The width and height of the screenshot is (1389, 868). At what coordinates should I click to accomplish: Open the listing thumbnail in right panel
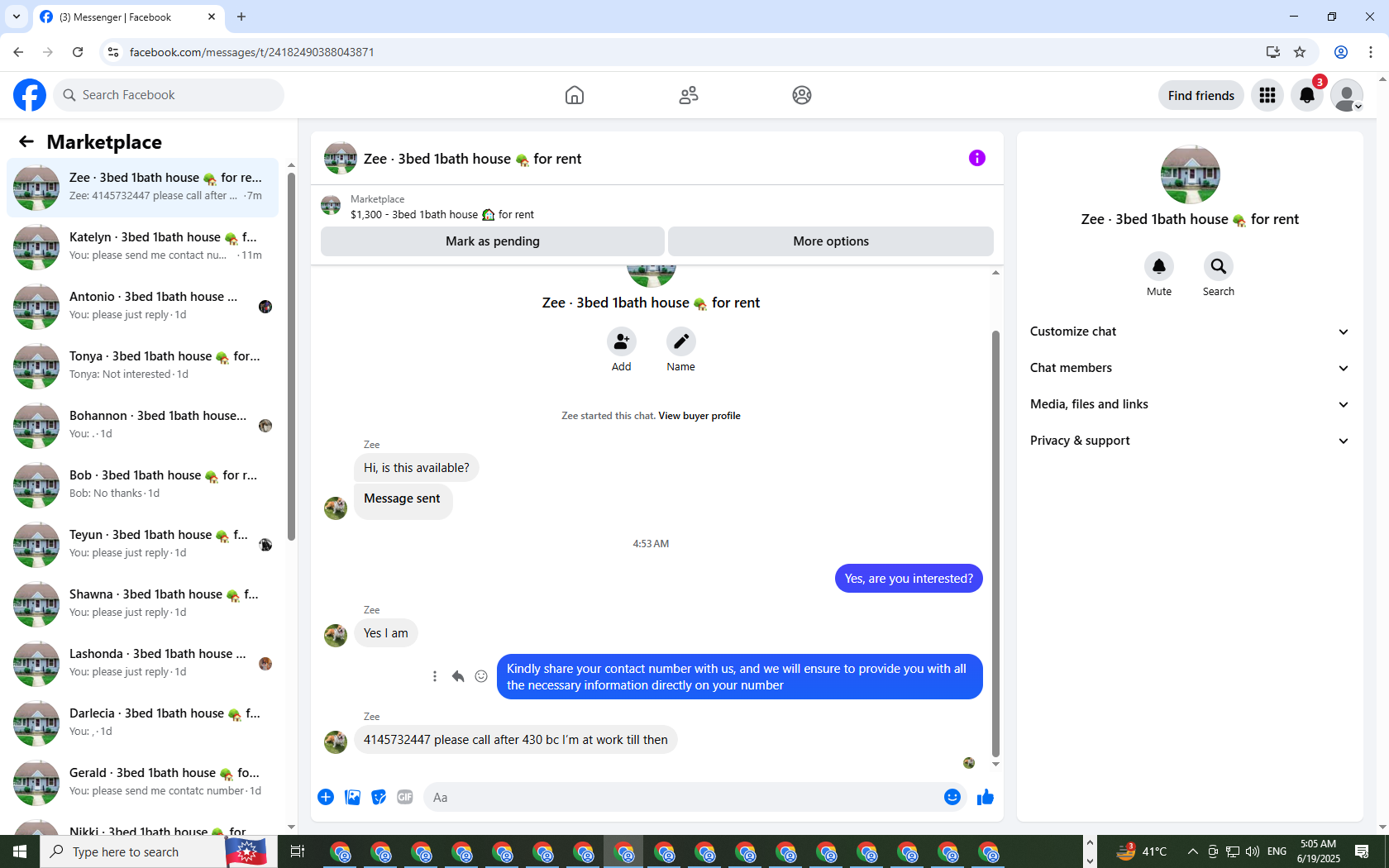click(1190, 174)
